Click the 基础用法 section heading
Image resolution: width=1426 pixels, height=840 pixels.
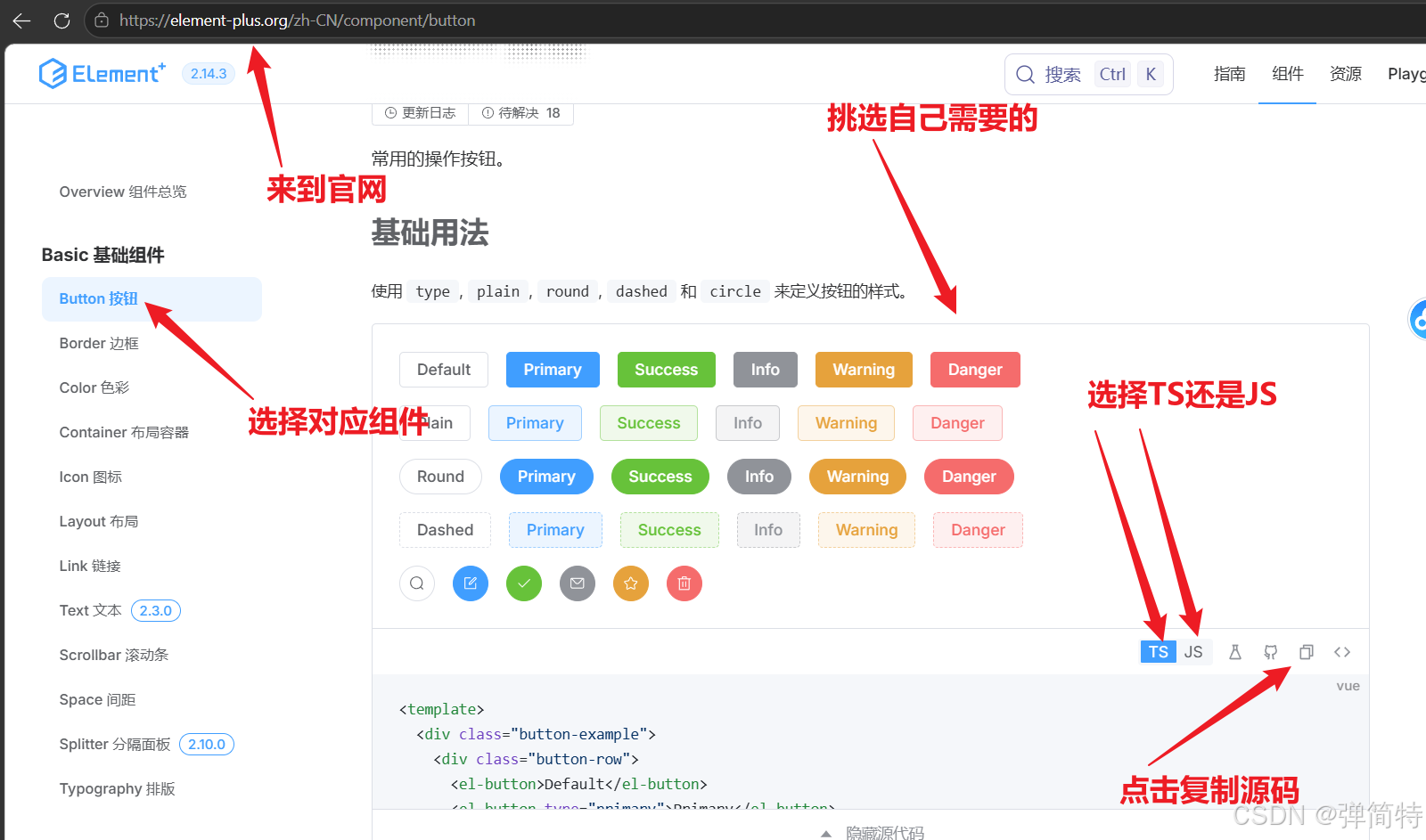coord(430,233)
